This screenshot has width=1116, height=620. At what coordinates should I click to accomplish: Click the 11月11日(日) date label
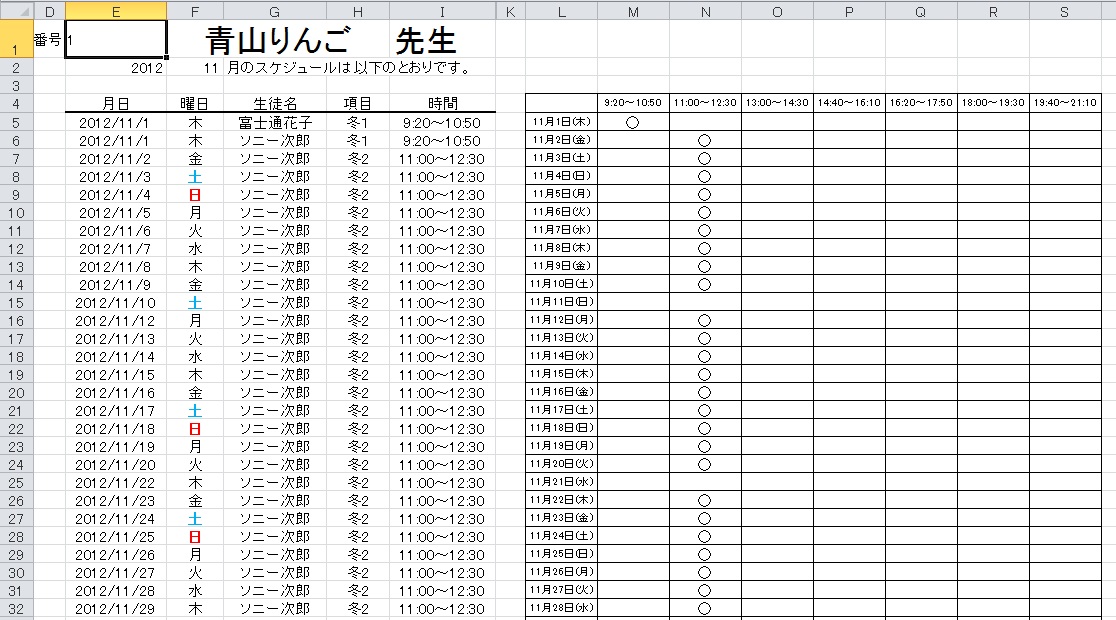click(x=561, y=302)
